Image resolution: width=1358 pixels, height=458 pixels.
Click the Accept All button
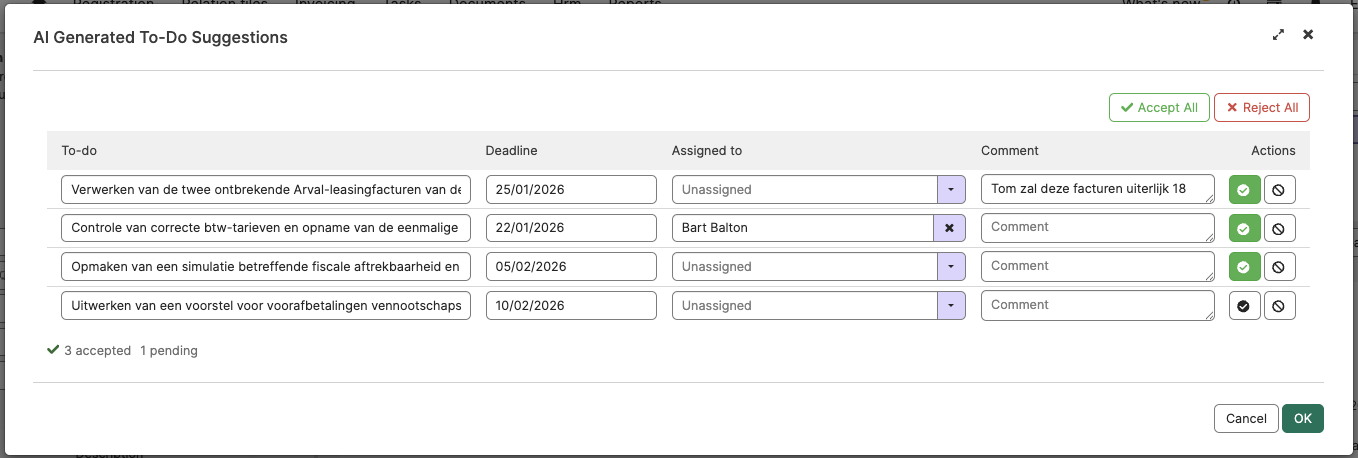[1159, 108]
